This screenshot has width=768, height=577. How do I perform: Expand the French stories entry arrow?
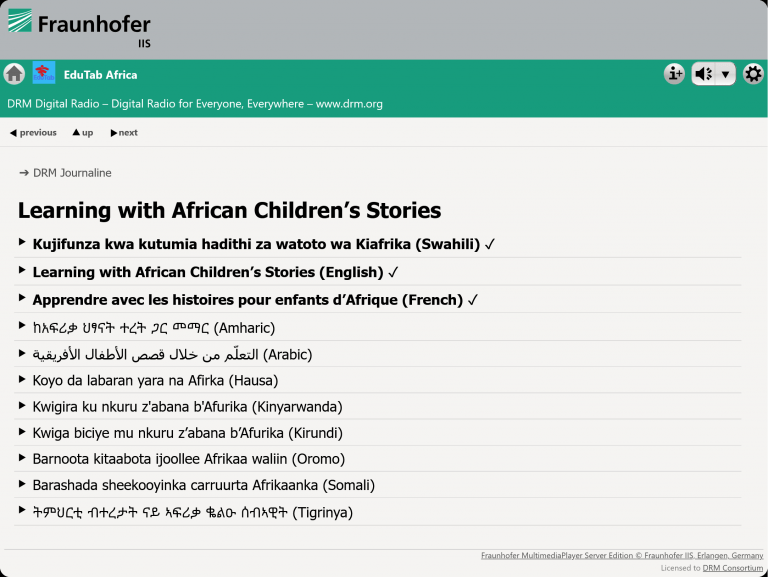22,299
